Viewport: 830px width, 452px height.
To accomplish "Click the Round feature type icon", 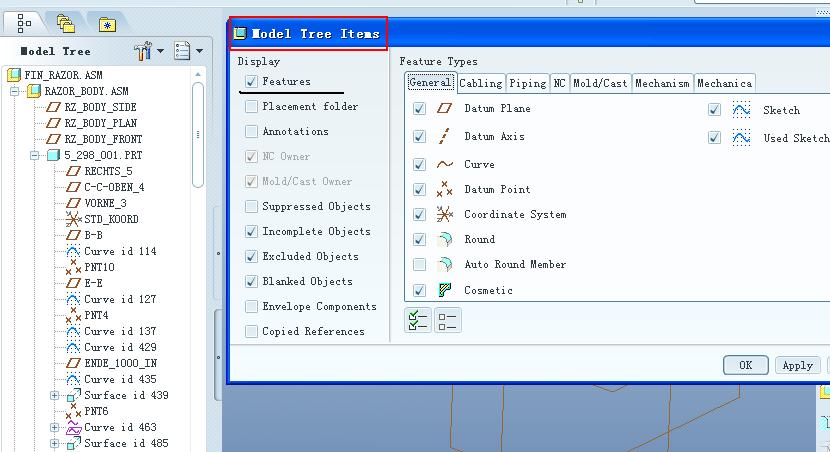I will (x=445, y=239).
